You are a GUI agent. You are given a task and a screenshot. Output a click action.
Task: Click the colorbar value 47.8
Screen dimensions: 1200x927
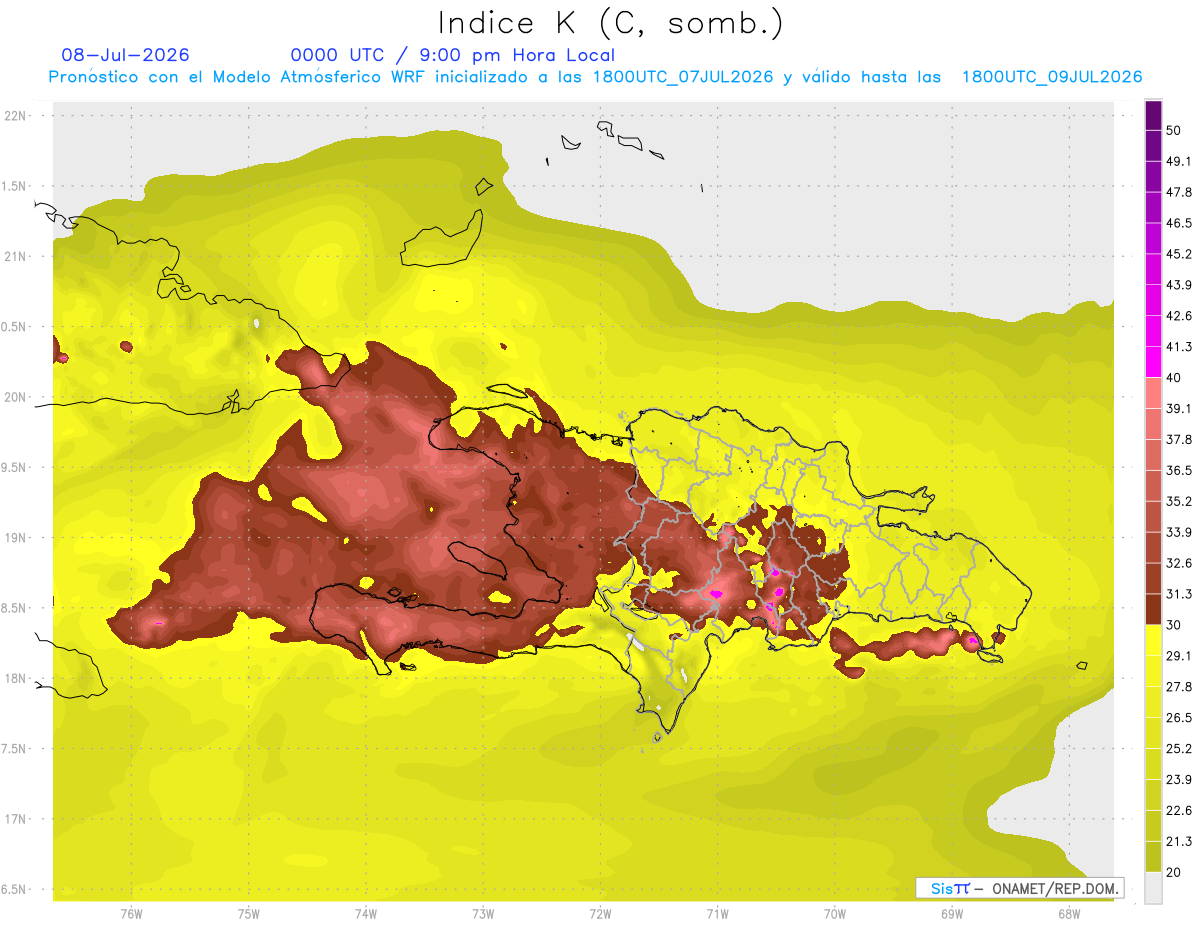[1178, 192]
